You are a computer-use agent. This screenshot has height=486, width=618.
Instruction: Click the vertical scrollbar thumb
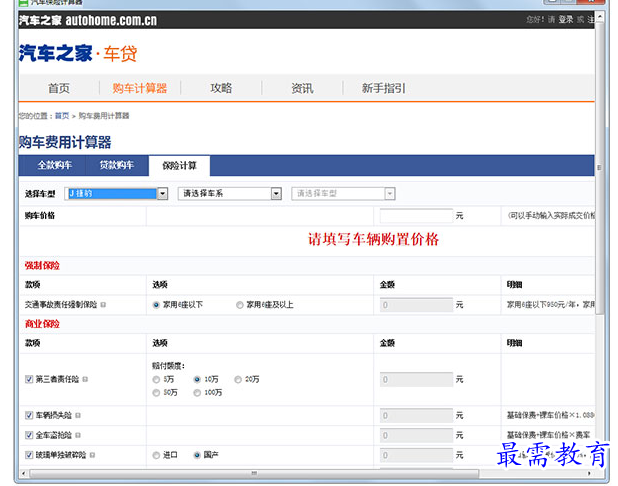pos(599,169)
